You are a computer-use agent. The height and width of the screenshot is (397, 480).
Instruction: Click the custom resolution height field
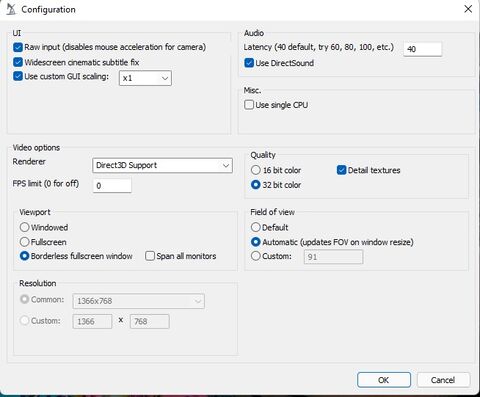coord(150,321)
